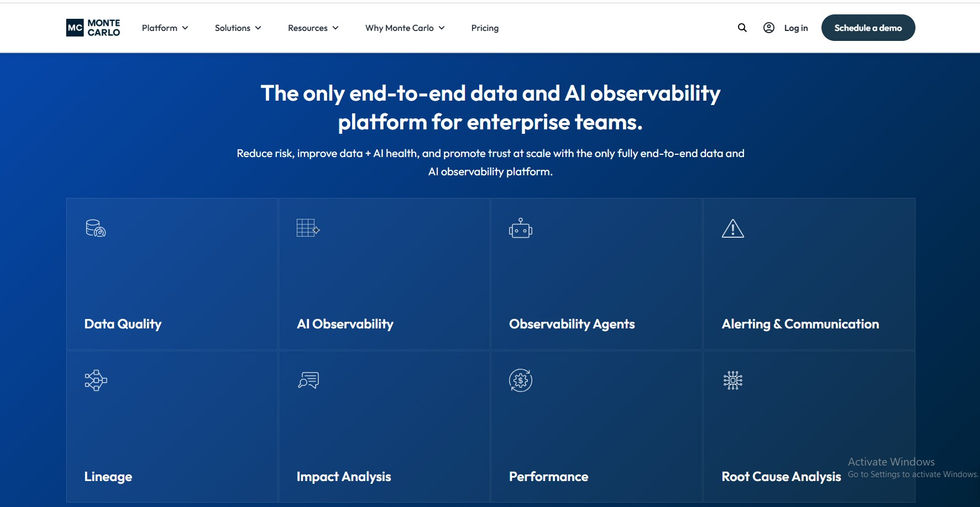This screenshot has height=507, width=980.
Task: Open the search magnifier icon
Action: coord(742,28)
